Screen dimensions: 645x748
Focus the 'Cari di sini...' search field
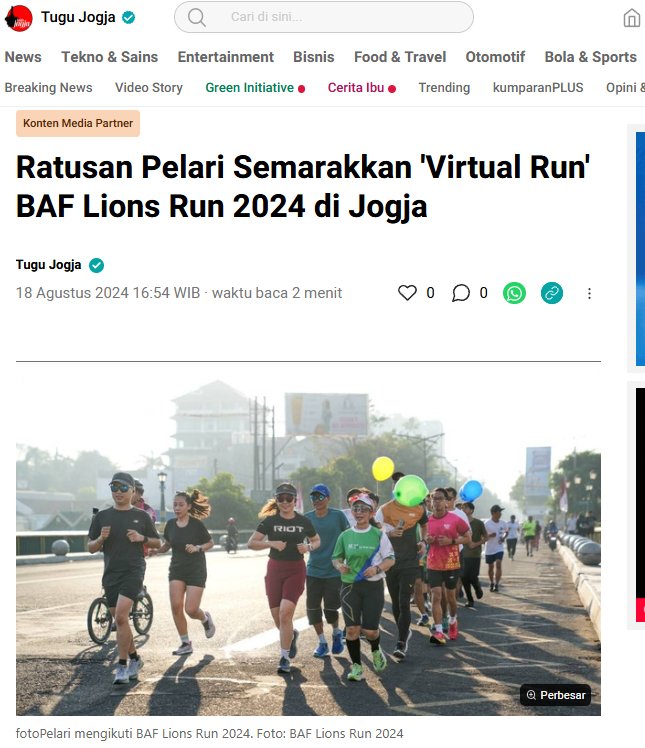pos(324,17)
